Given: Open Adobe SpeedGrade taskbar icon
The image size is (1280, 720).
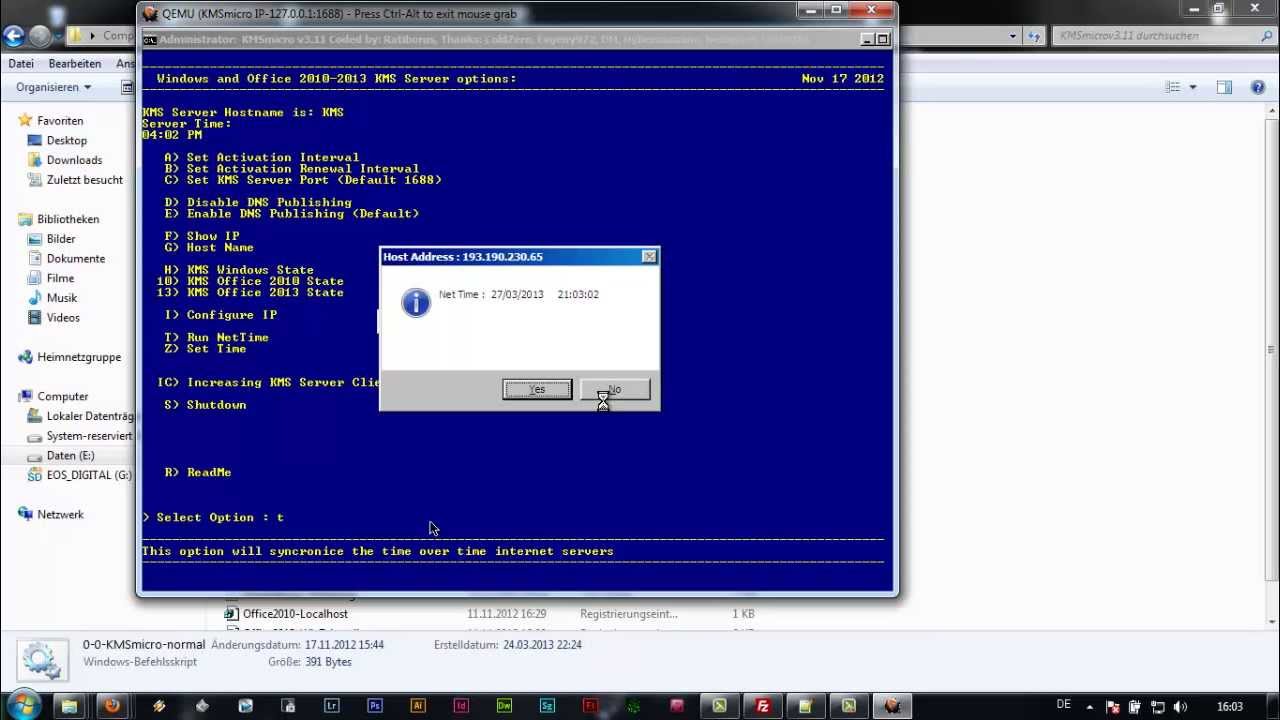Looking at the screenshot, I should (x=547, y=706).
